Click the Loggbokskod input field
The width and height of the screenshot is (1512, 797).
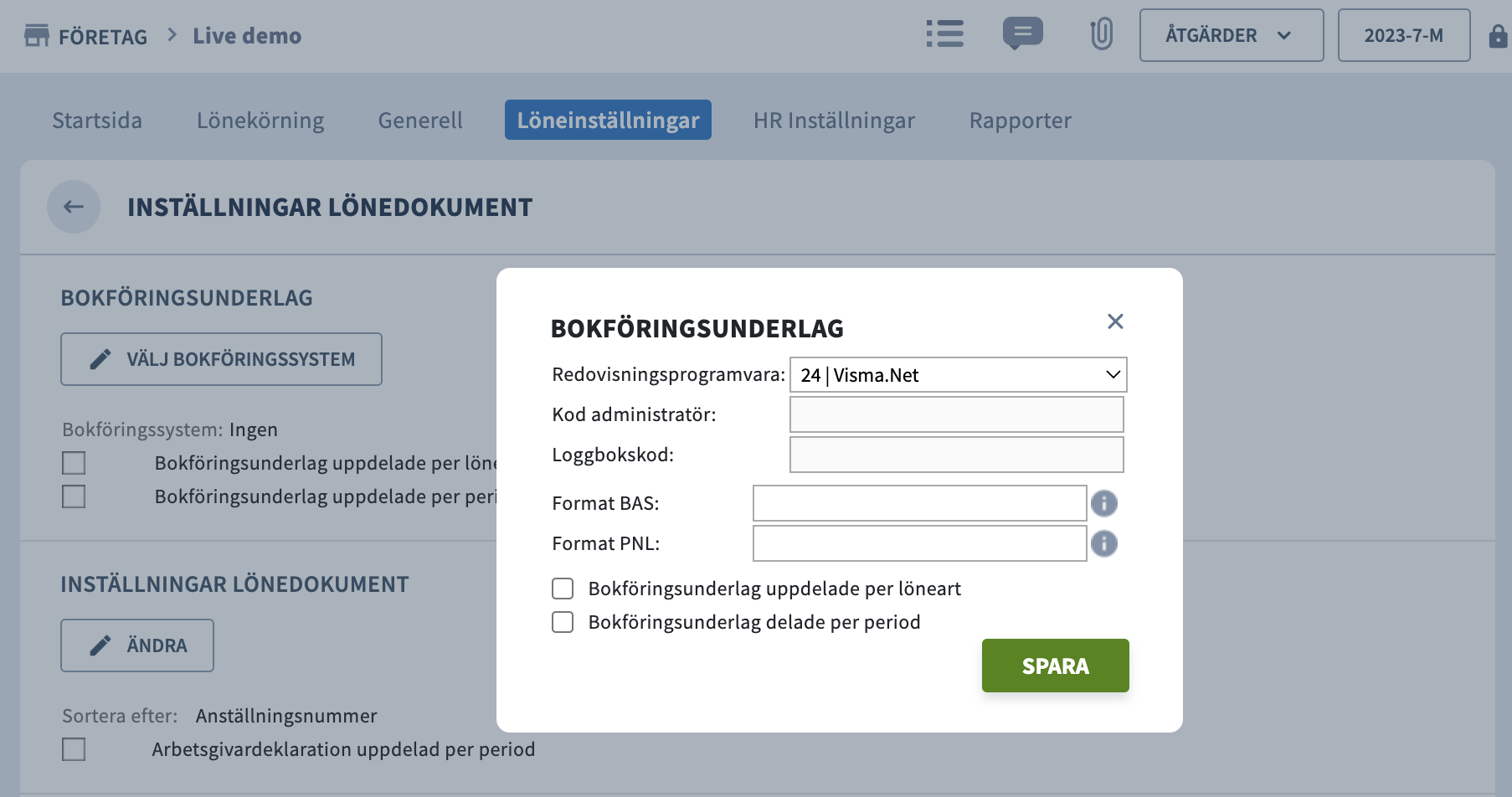(956, 455)
